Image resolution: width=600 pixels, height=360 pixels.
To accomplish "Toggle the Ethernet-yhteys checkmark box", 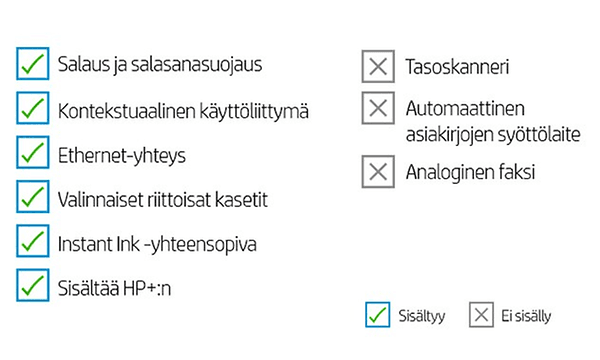I will pyautogui.click(x=33, y=152).
